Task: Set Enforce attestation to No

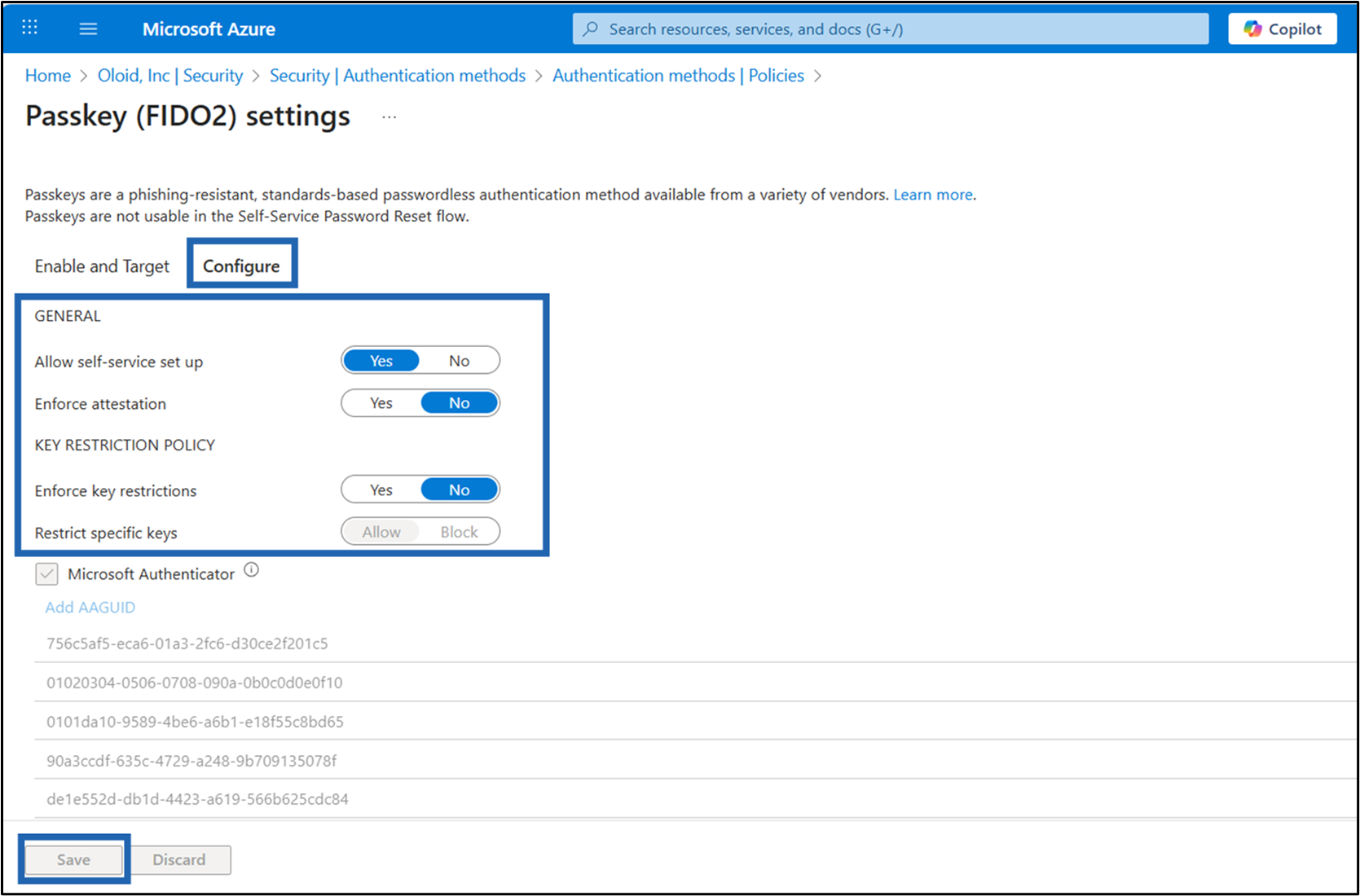Action: 460,403
